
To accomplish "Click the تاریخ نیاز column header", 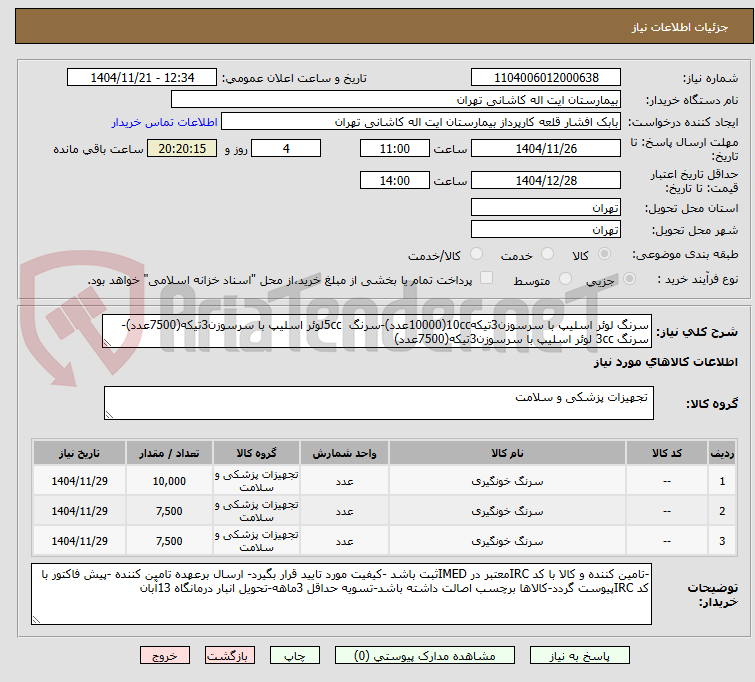I will pos(79,453).
